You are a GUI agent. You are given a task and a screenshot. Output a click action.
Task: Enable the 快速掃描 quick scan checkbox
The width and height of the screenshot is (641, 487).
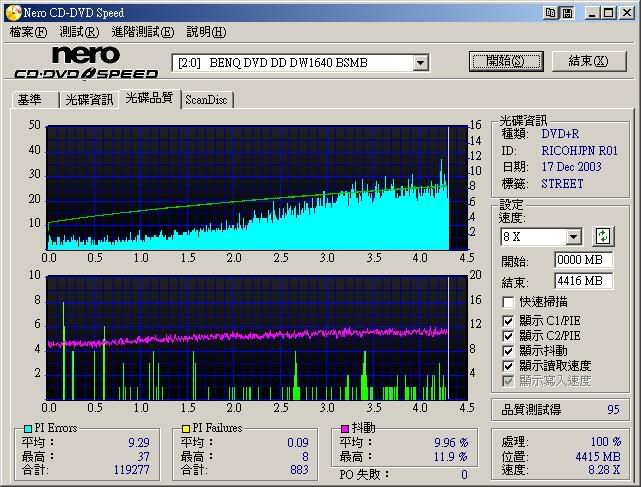pyautogui.click(x=508, y=302)
